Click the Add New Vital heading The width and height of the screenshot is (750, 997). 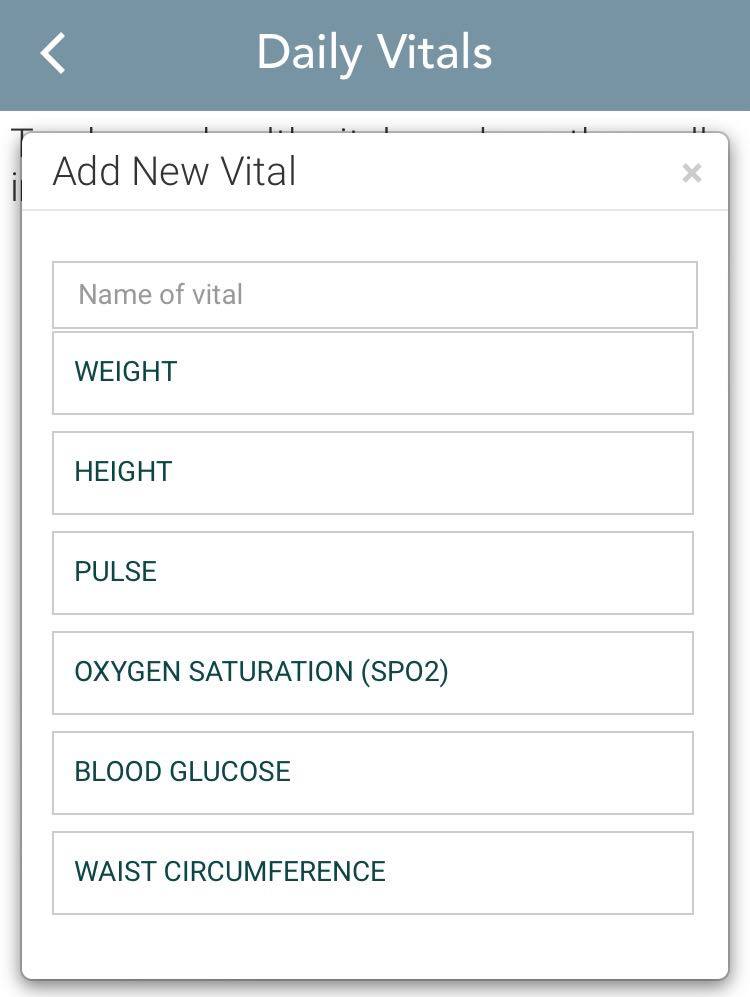[x=173, y=171]
